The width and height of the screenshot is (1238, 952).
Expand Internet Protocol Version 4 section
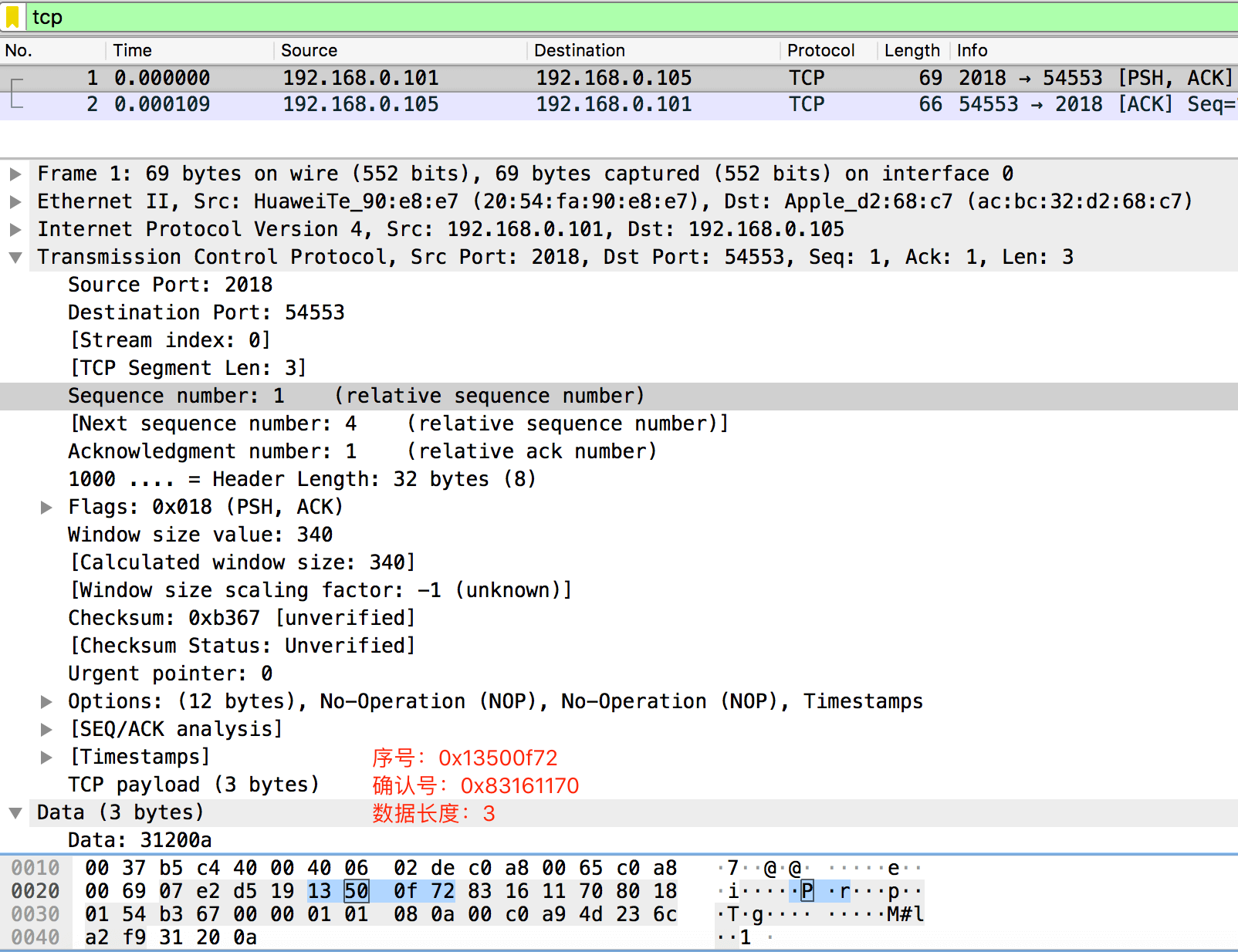[15, 230]
